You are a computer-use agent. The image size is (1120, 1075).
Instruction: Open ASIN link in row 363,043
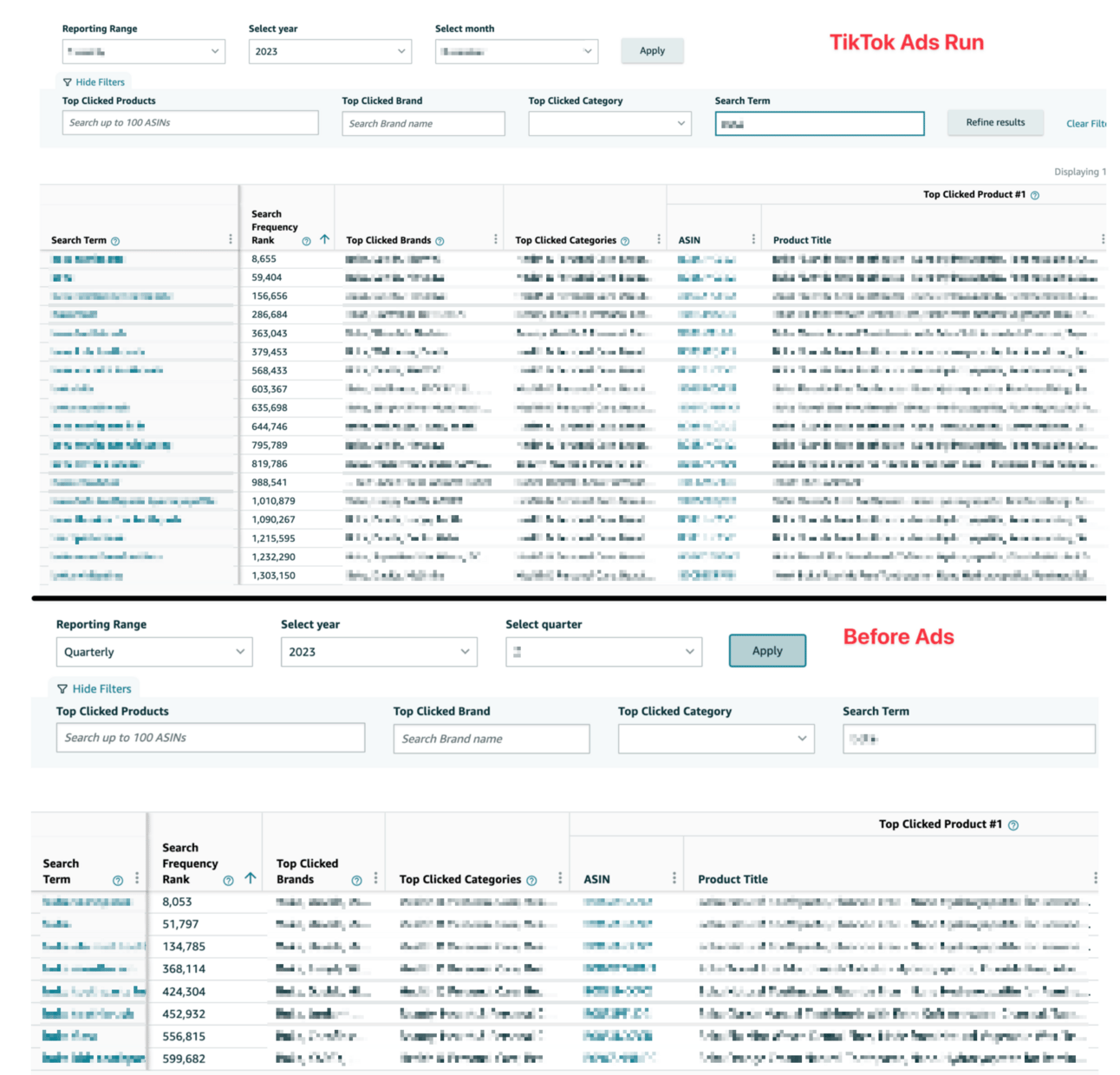707,333
